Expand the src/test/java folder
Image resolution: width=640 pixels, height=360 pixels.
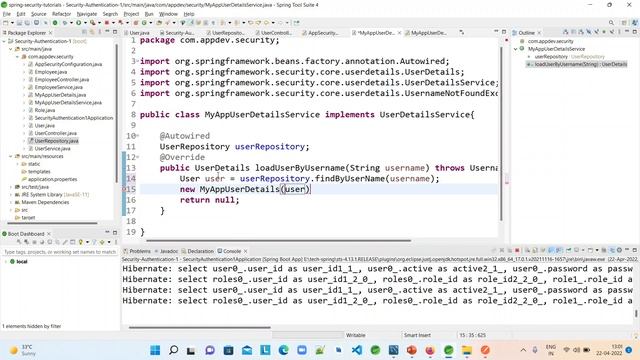click(x=11, y=187)
